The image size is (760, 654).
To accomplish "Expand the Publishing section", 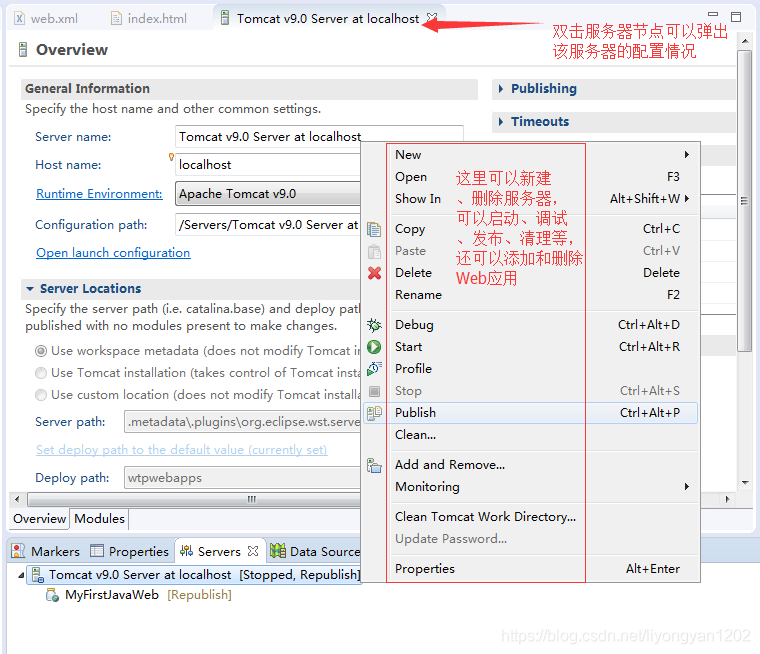I will (501, 89).
